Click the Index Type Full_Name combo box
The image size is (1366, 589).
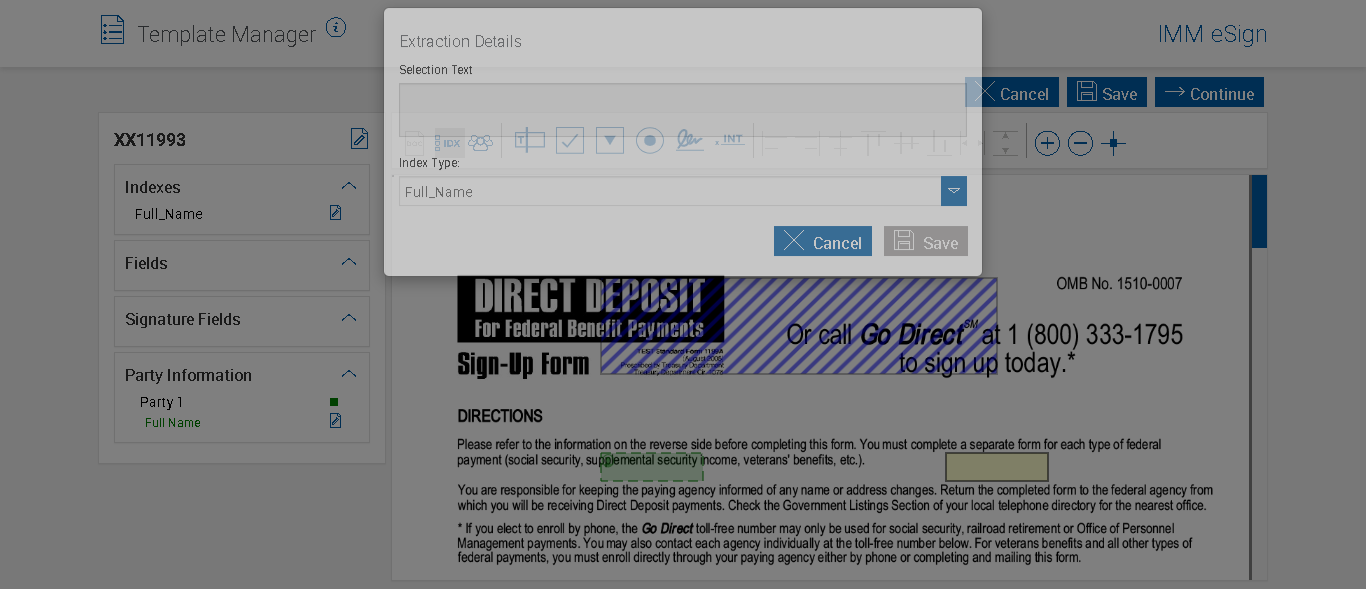(x=683, y=191)
